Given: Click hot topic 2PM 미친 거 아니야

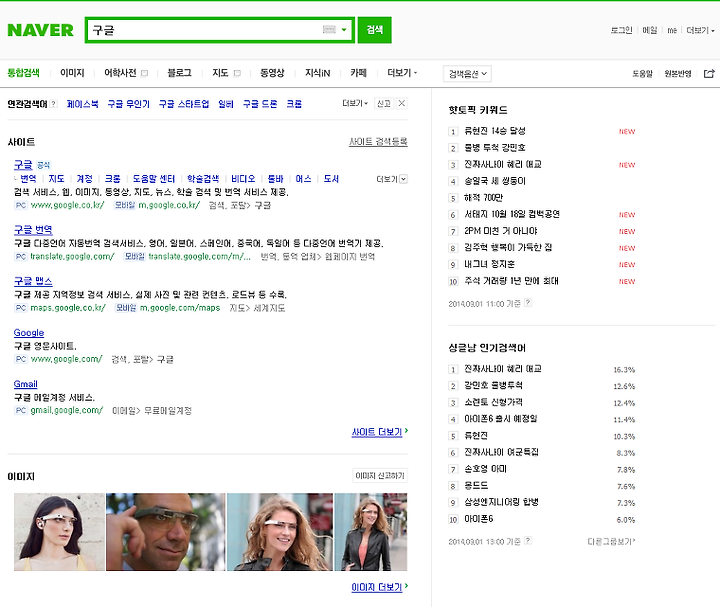Looking at the screenshot, I should [x=501, y=231].
